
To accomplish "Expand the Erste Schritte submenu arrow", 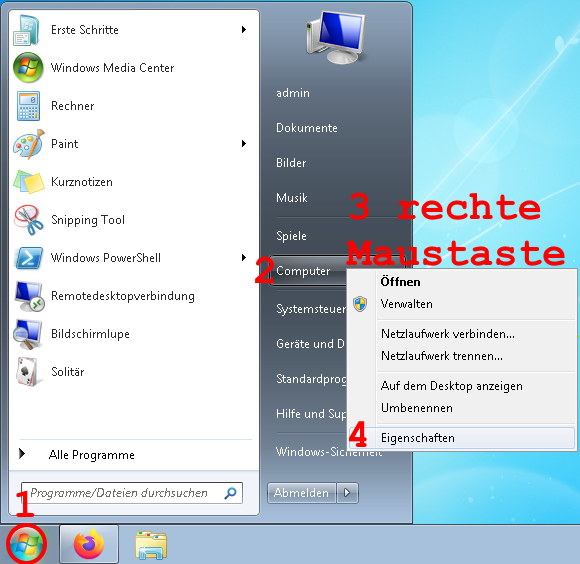I will pos(244,30).
